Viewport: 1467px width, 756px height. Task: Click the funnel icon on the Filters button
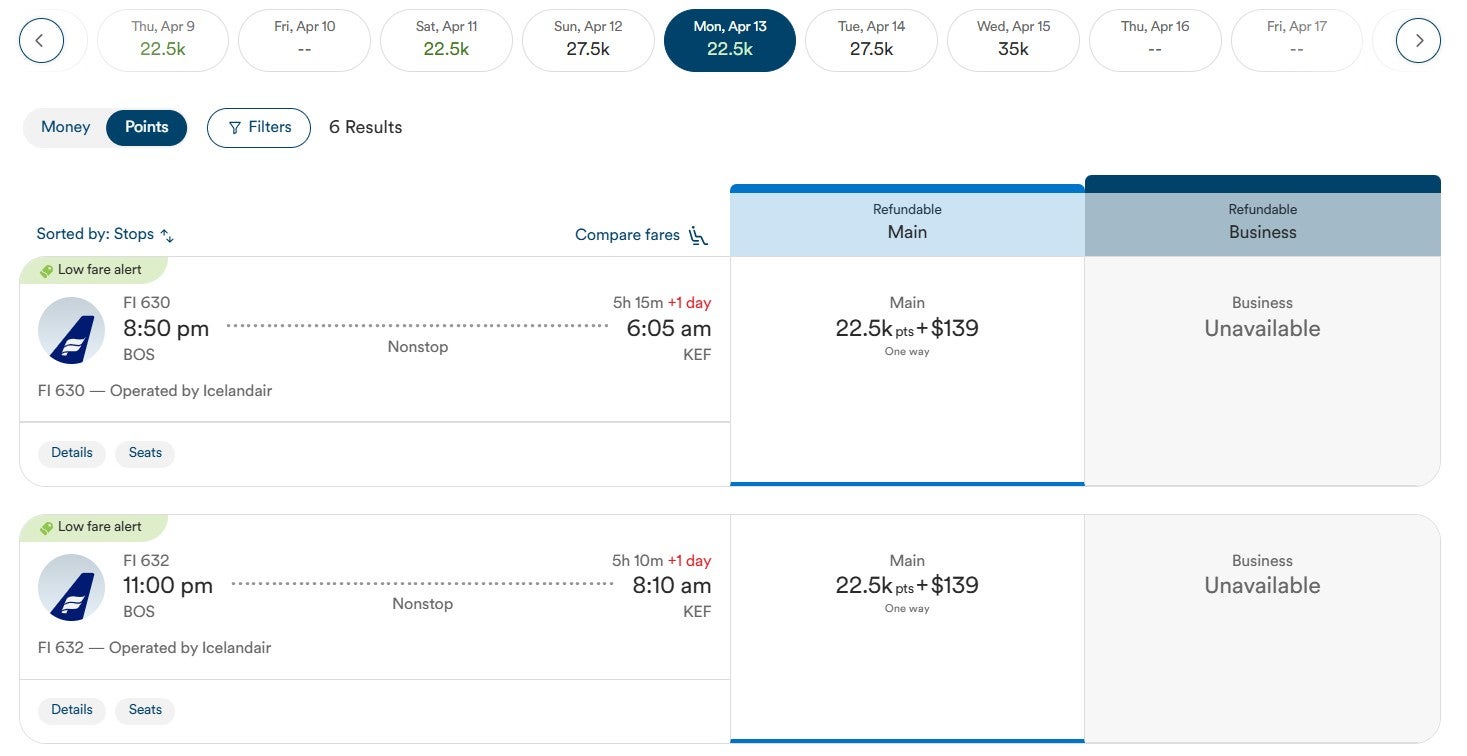pyautogui.click(x=233, y=127)
